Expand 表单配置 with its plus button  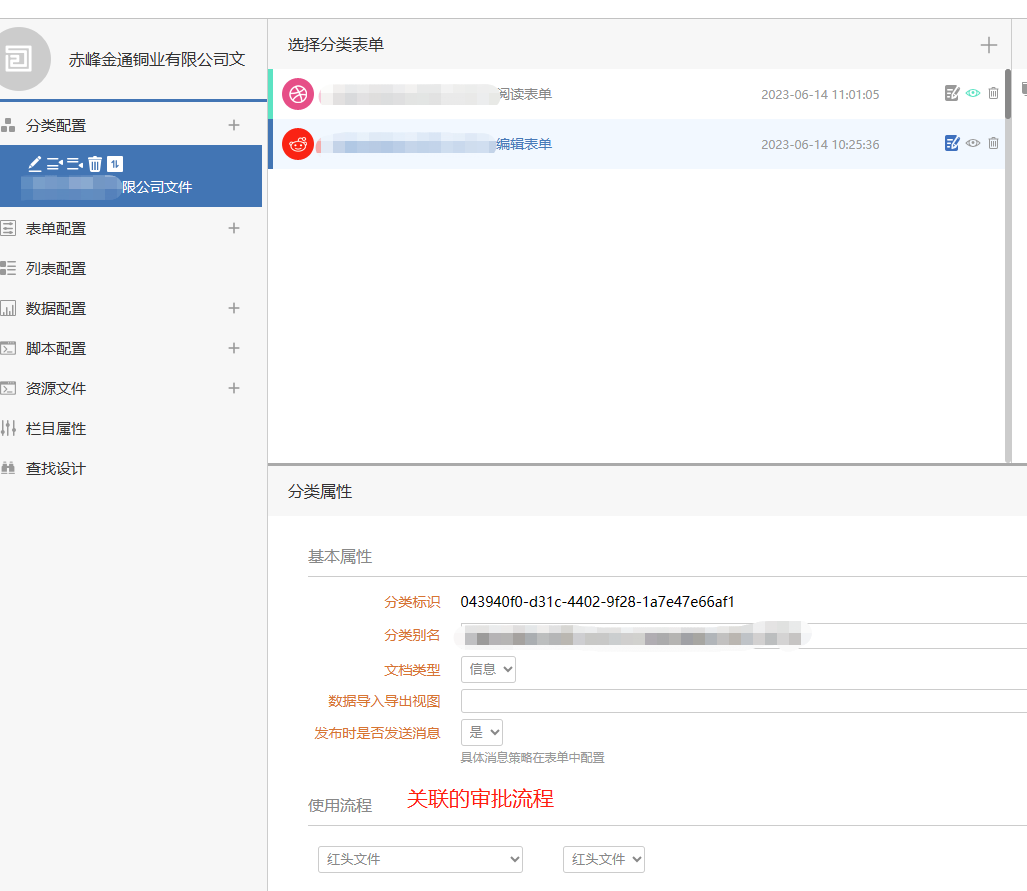pyautogui.click(x=234, y=228)
